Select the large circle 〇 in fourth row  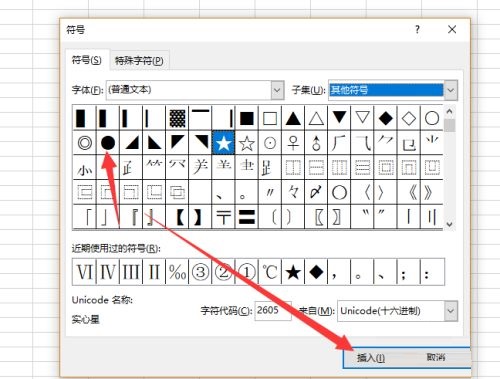coord(339,192)
